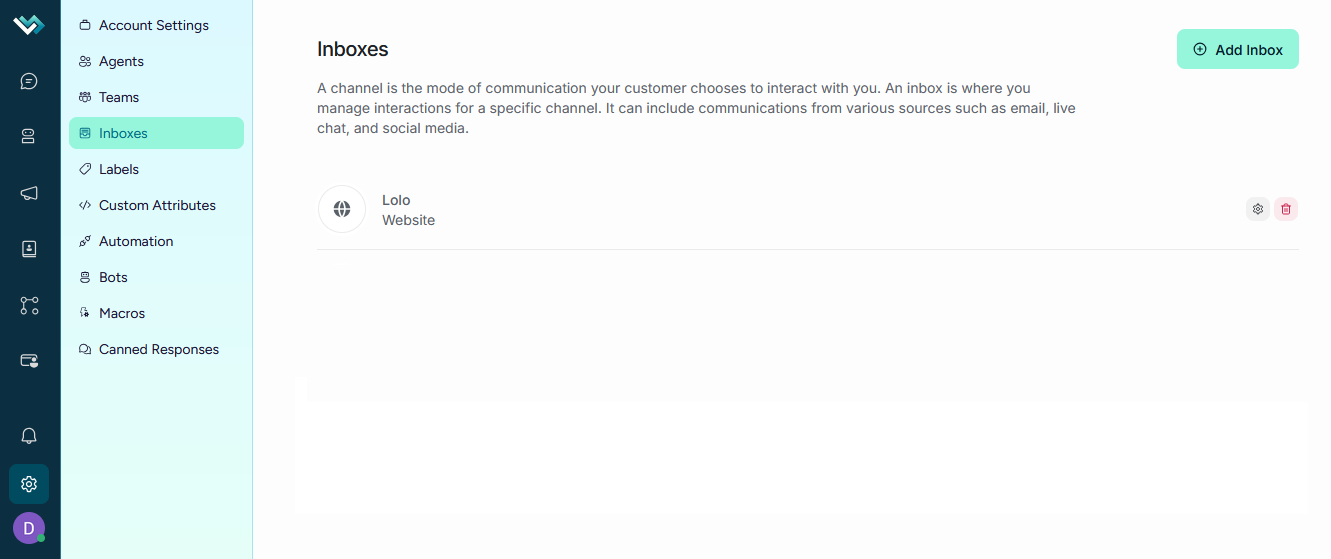This screenshot has height=559, width=1331.
Task: Open the Lolo Website inbox row
Action: (808, 210)
